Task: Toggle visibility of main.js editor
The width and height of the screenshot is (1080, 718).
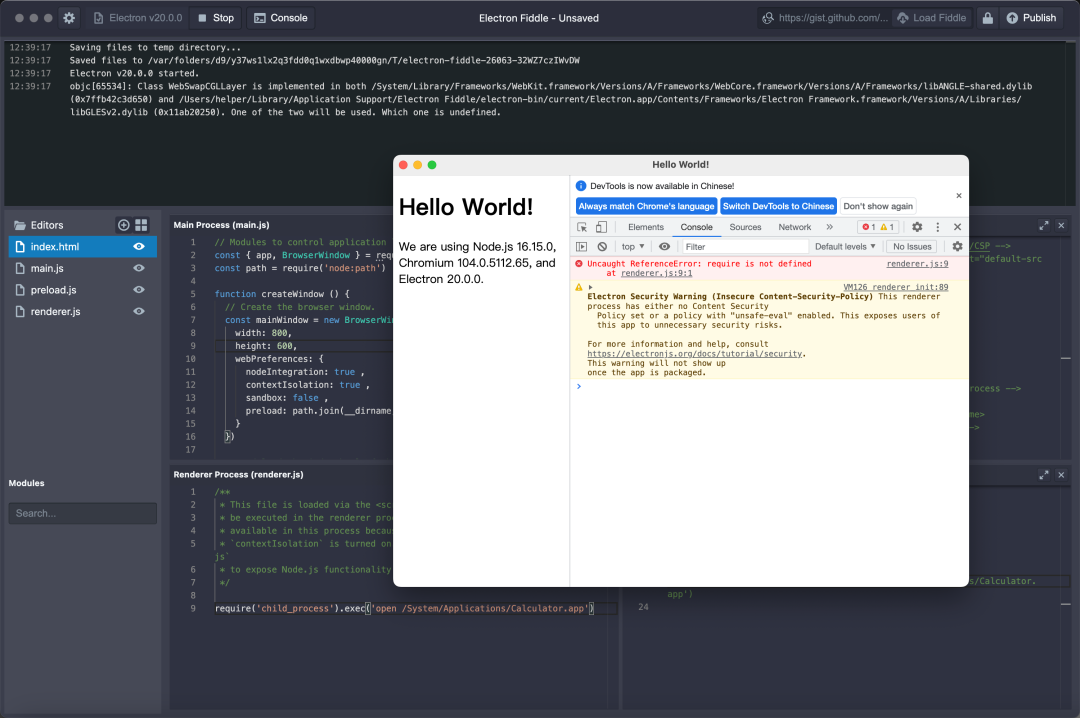Action: point(138,268)
